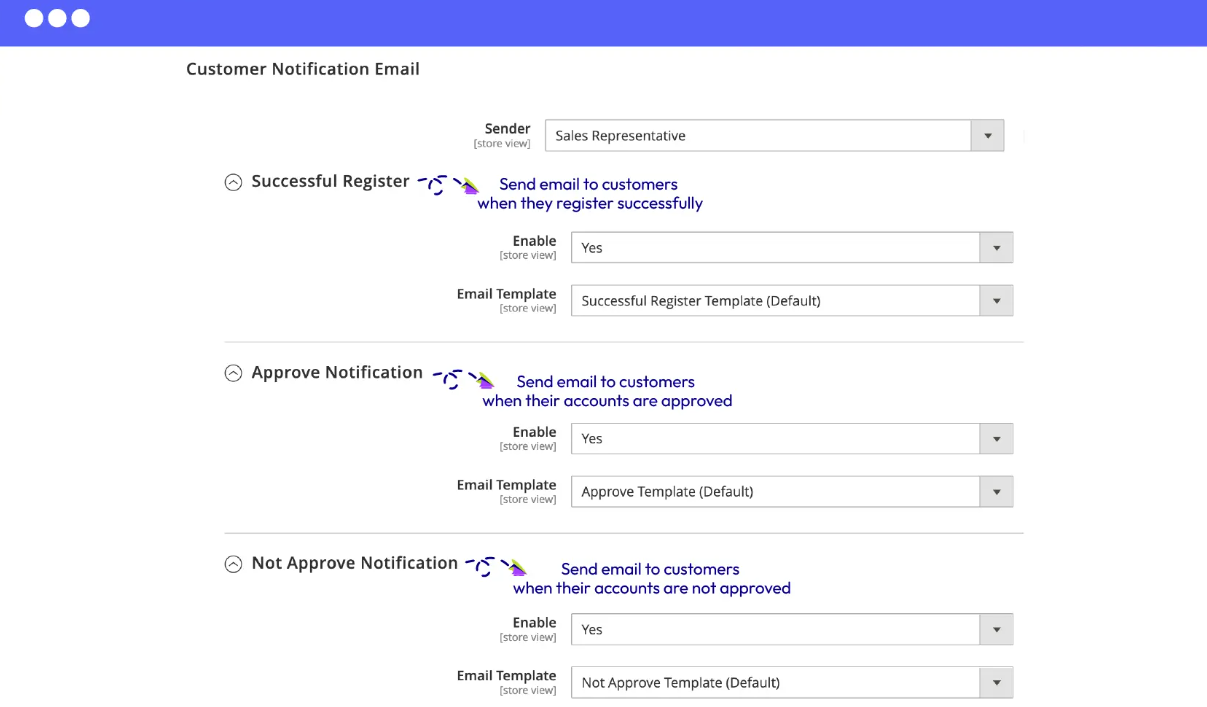Image resolution: width=1207 pixels, height=707 pixels.
Task: Click Enable label under Approve Notification
Action: click(x=535, y=432)
